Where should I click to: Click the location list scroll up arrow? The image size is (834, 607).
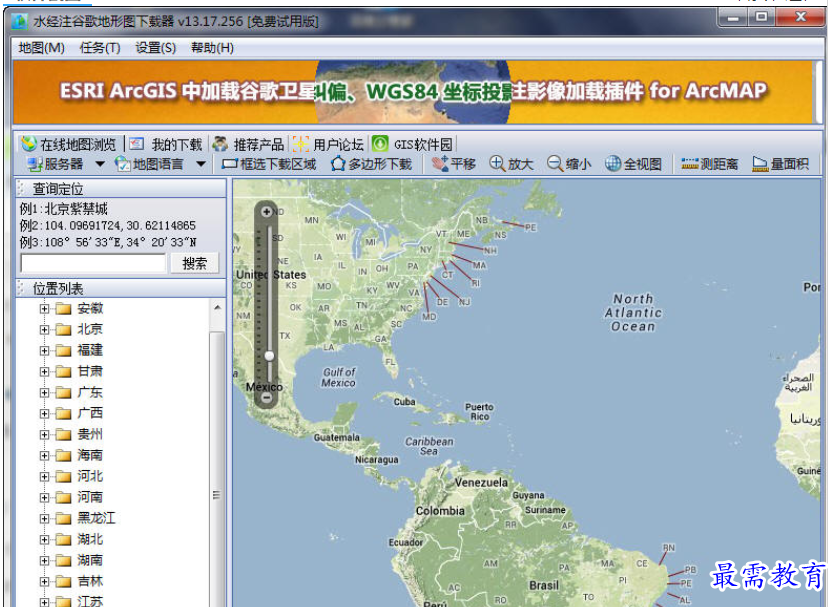pos(217,308)
